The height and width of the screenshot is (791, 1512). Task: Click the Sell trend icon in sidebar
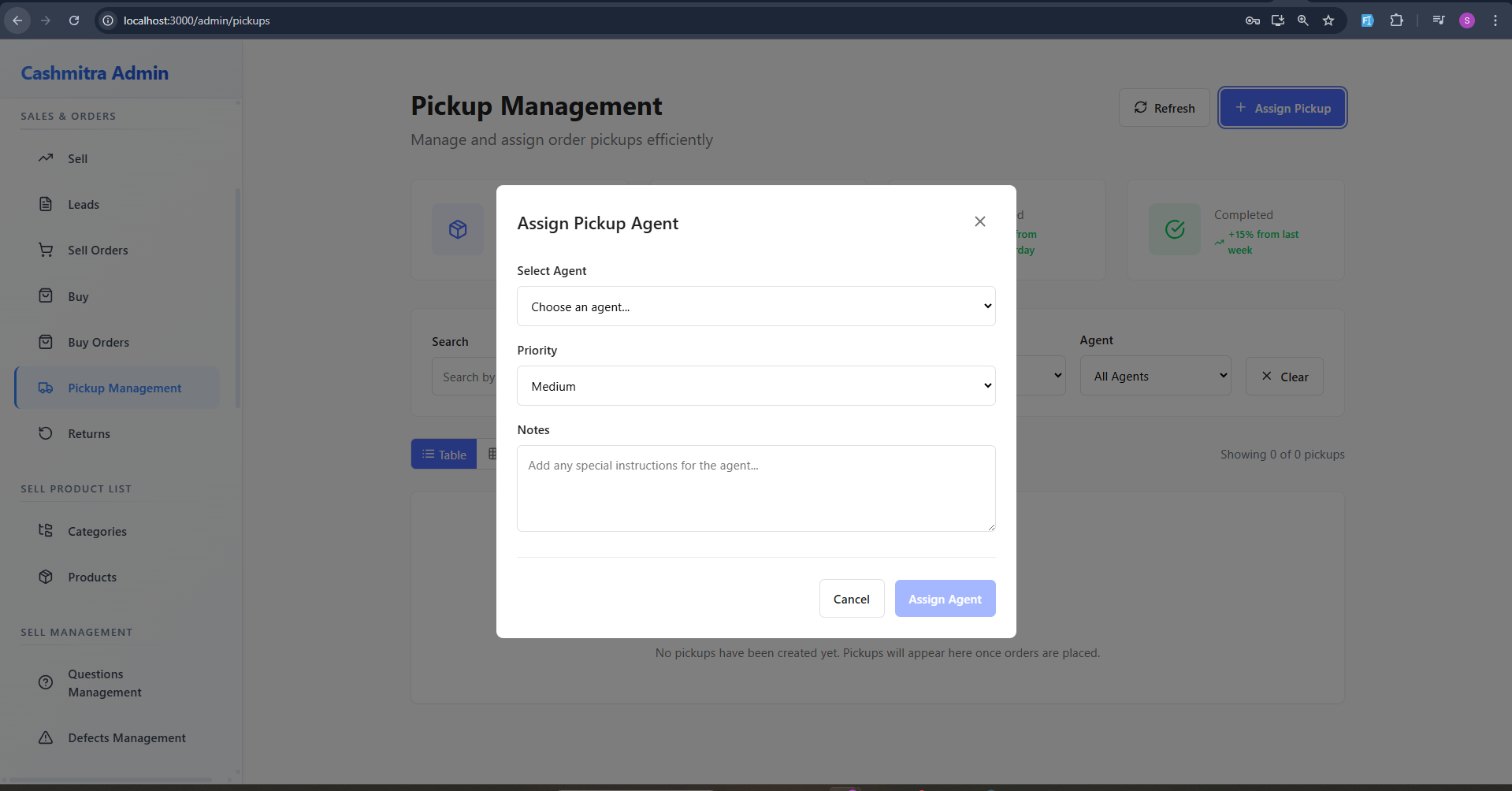[x=46, y=158]
